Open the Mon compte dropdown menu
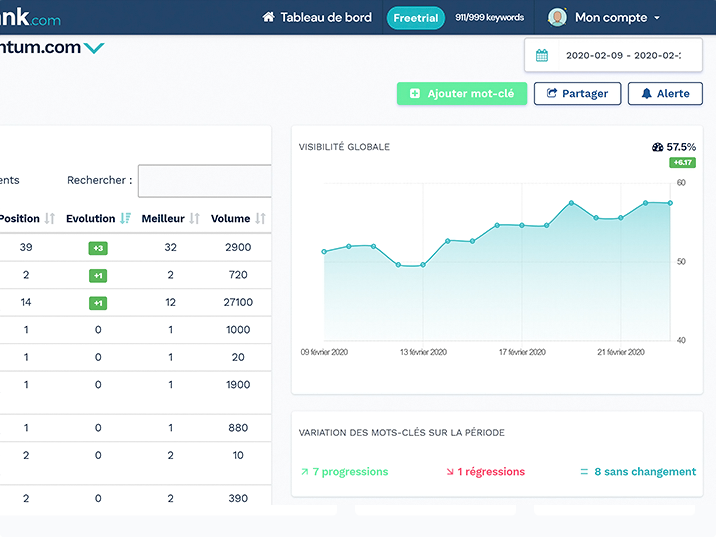This screenshot has width=716, height=537. coord(617,18)
